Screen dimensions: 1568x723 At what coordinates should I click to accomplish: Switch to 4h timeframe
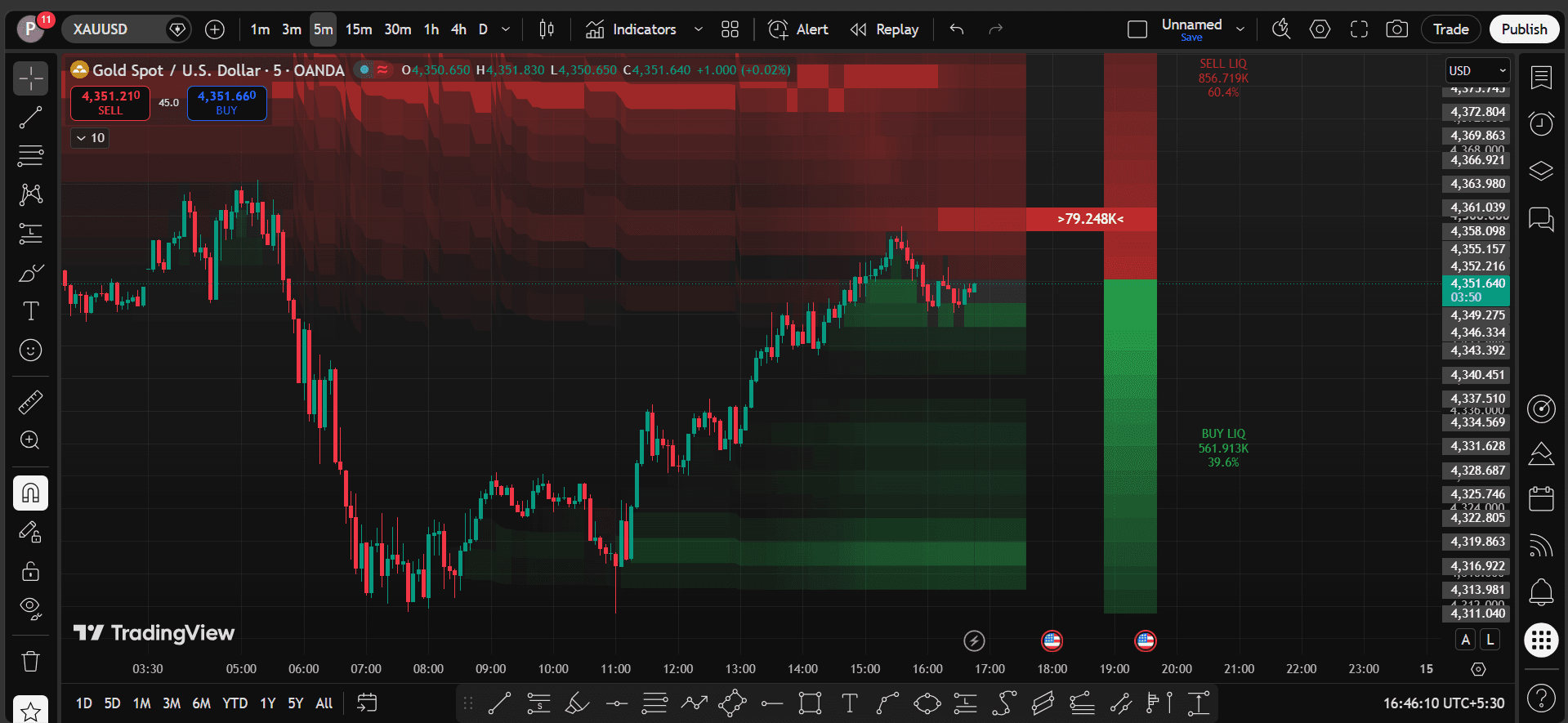[x=459, y=29]
